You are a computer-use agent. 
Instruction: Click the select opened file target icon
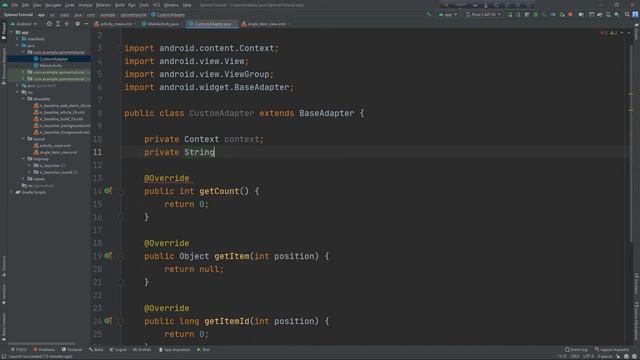(x=49, y=24)
